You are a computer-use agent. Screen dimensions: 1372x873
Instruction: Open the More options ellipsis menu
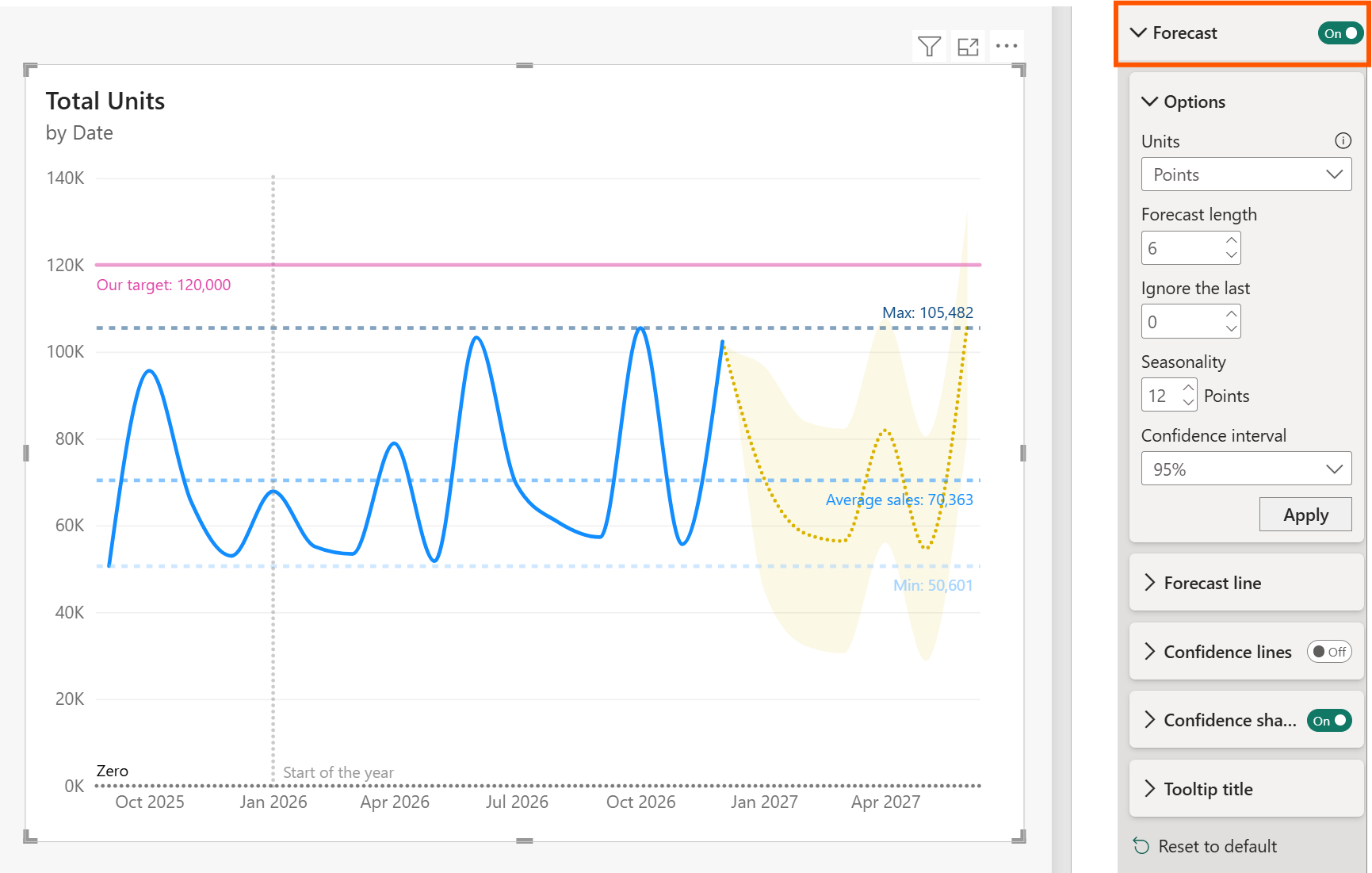(1006, 46)
